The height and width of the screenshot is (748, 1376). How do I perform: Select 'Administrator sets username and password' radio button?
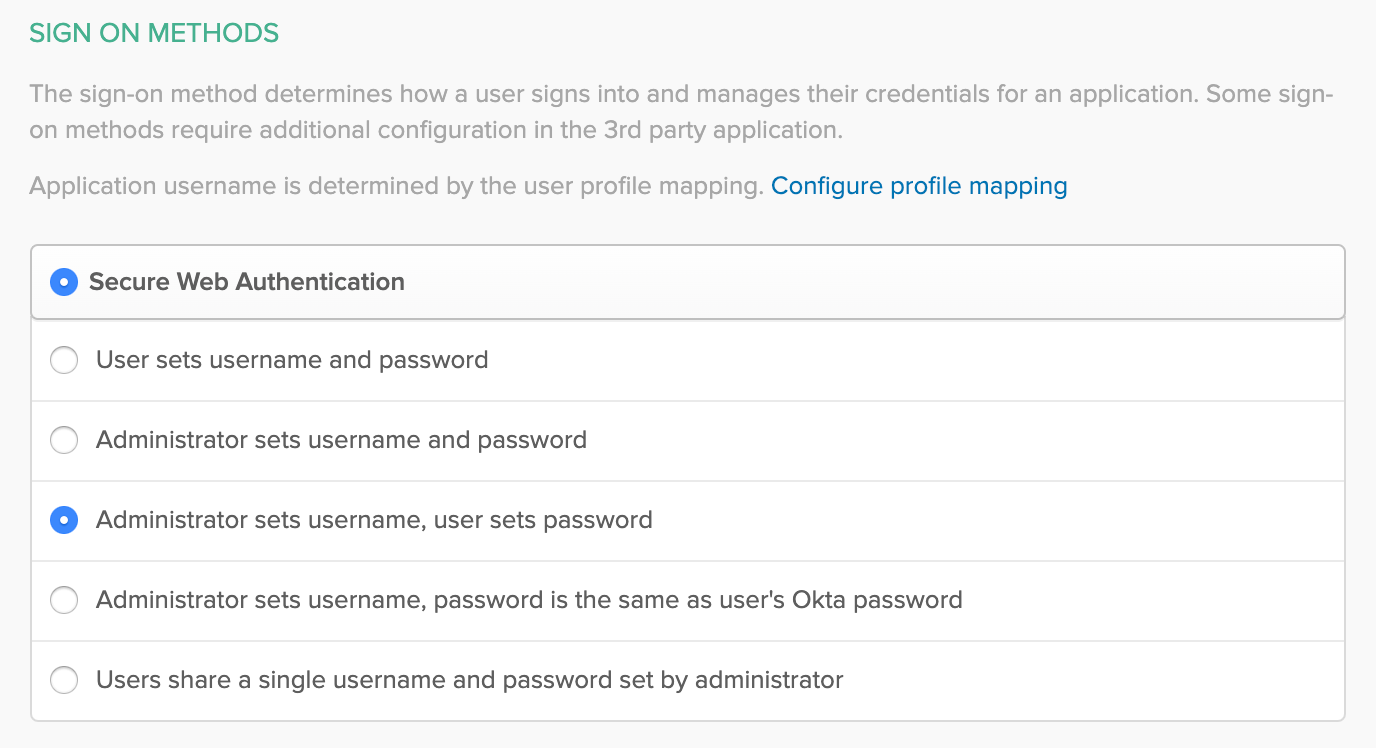click(64, 440)
